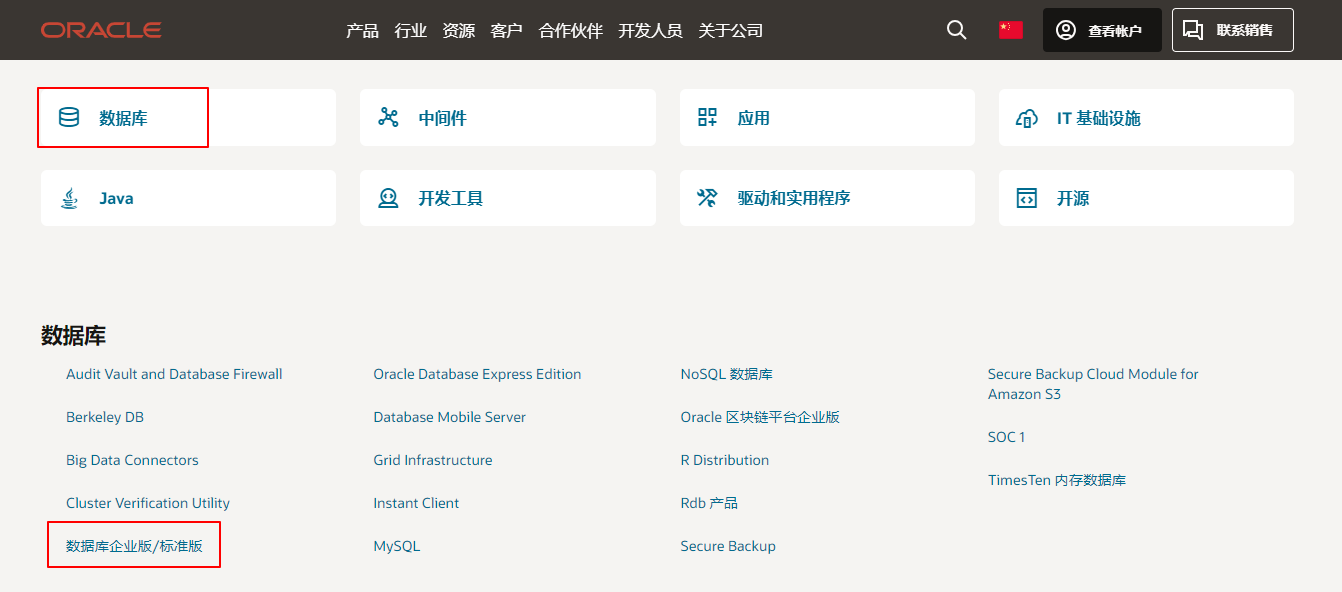Click the IT infrastructure cloud icon
This screenshot has height=592, width=1342.
[1026, 118]
